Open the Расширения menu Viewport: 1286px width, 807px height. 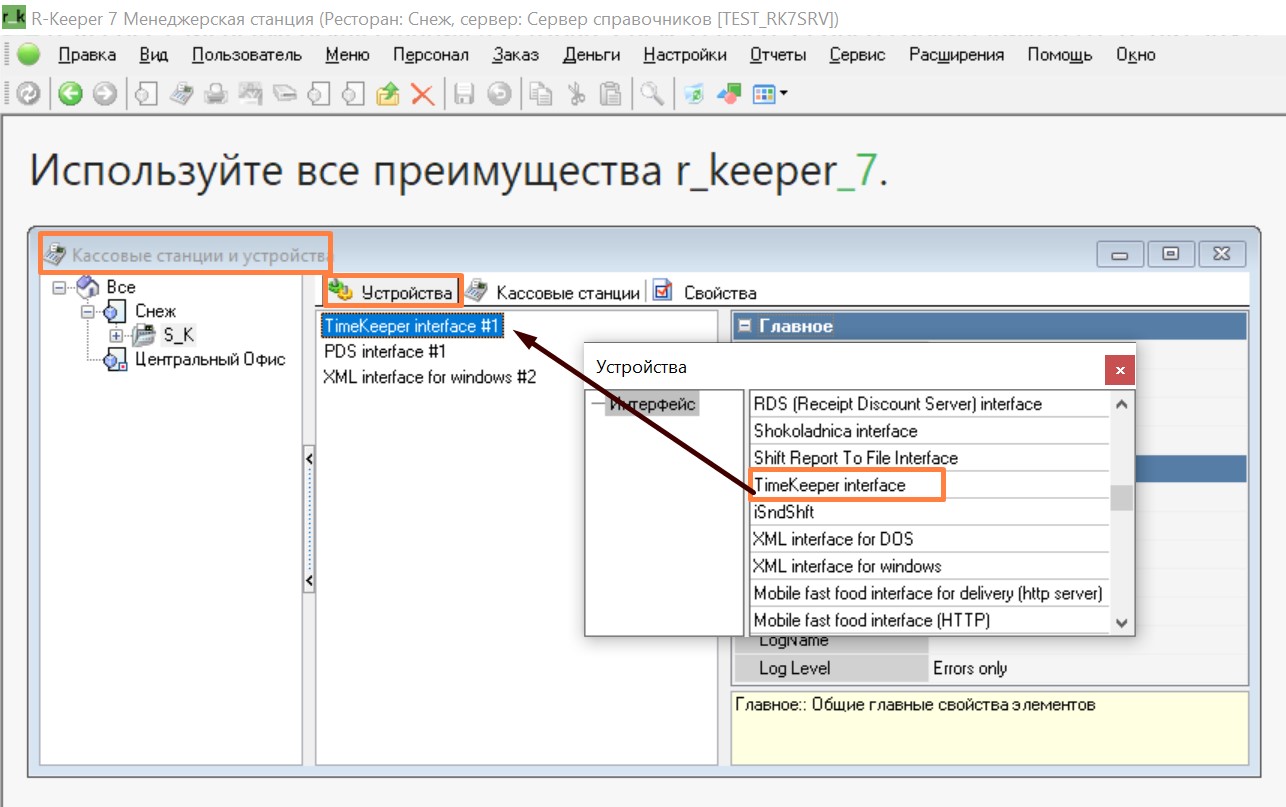956,55
